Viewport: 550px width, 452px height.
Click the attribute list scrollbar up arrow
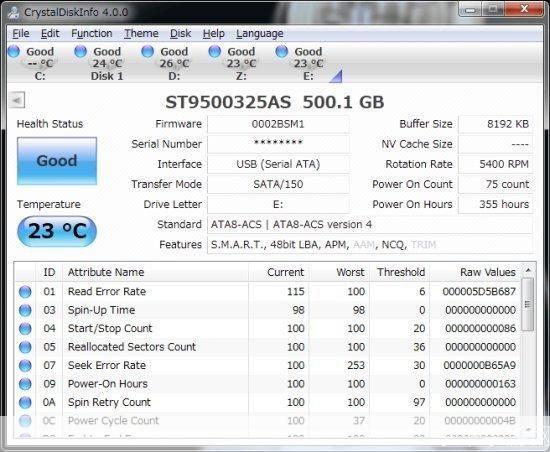(528, 270)
